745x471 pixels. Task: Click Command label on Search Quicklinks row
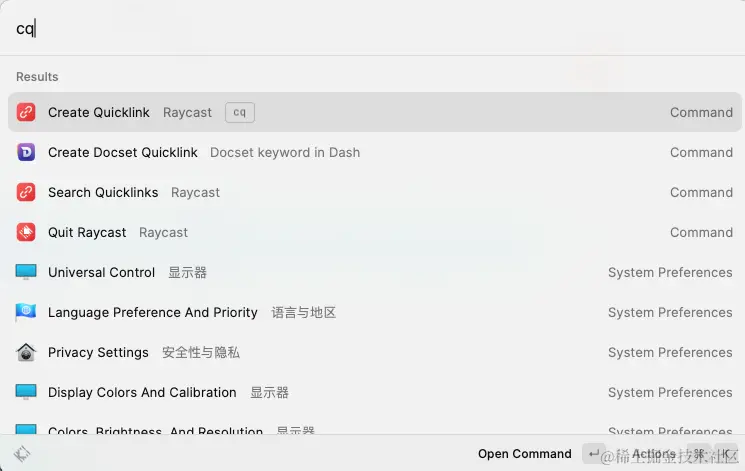(x=701, y=192)
